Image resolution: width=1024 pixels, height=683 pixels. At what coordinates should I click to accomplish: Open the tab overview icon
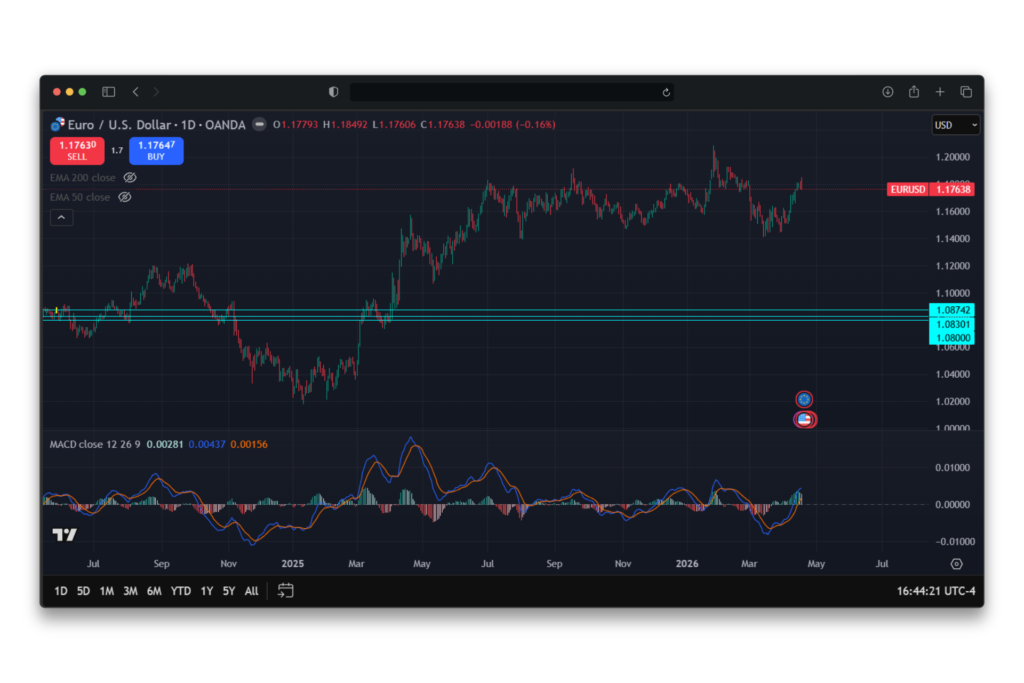966,91
